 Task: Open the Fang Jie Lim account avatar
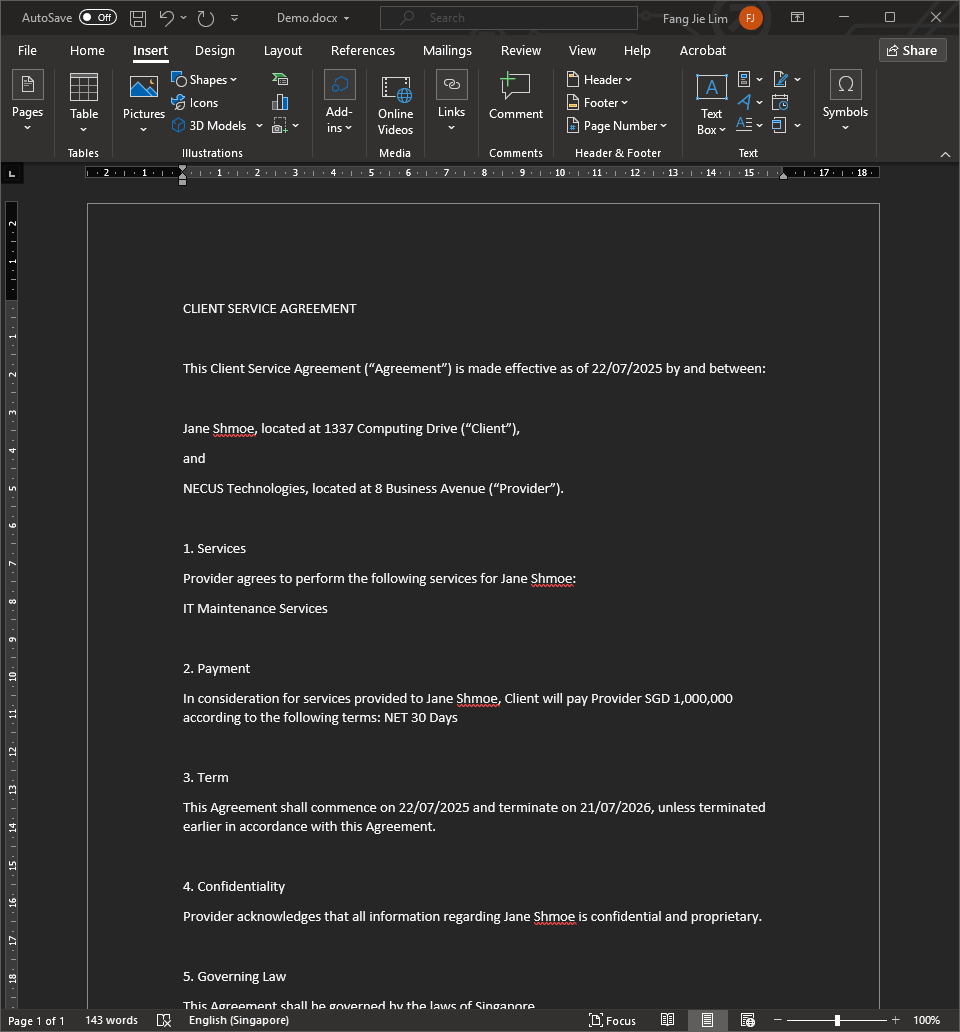point(750,18)
